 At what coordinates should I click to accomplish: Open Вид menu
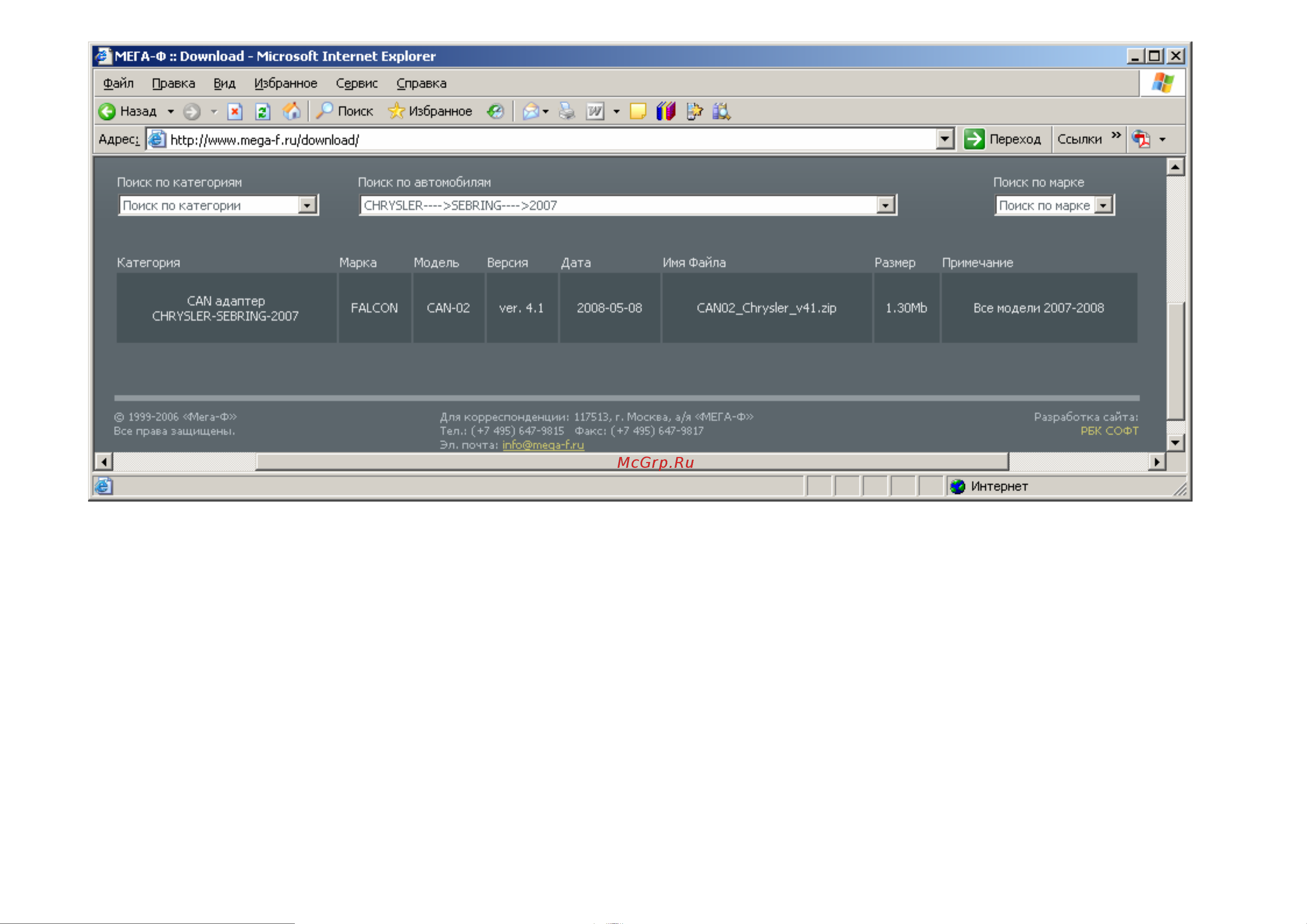[x=224, y=83]
